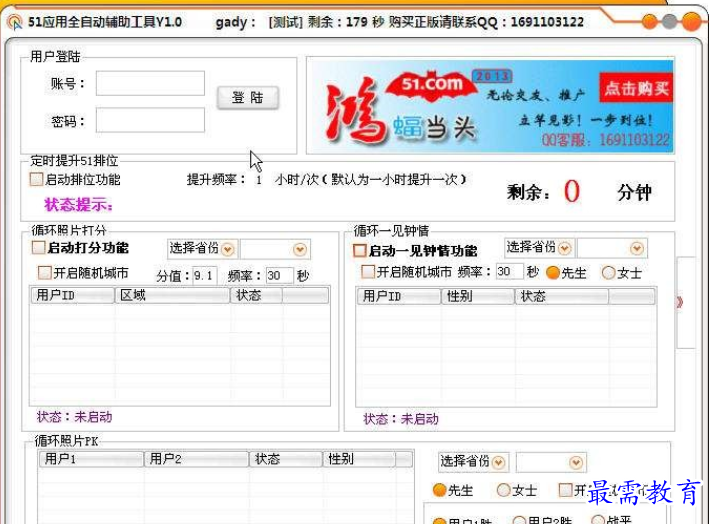Select 女士 radio in 照片PK section
The width and height of the screenshot is (709, 524).
tap(503, 490)
